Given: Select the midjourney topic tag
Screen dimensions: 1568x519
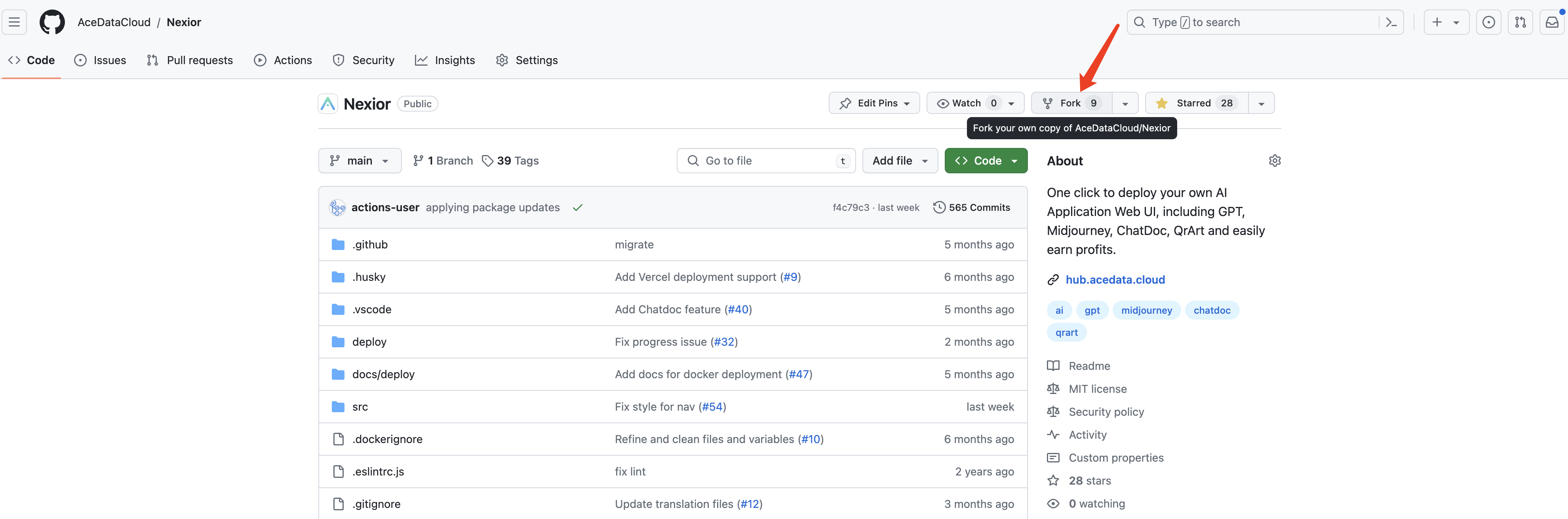Looking at the screenshot, I should coord(1146,310).
